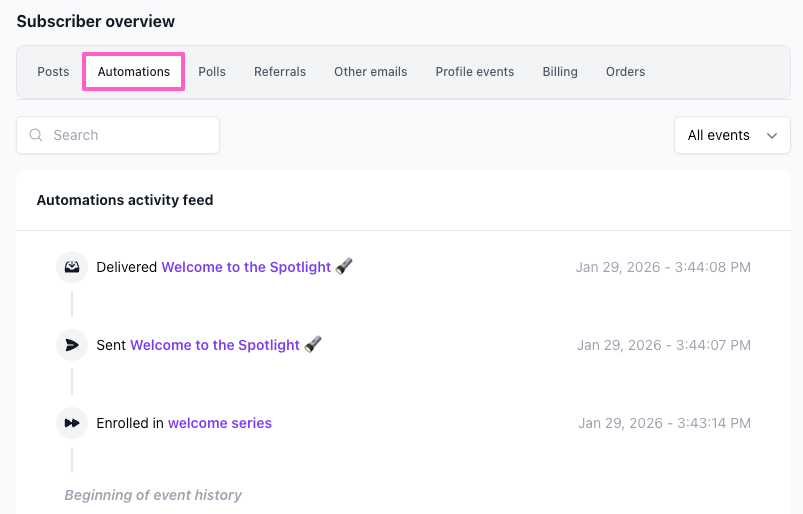This screenshot has height=514, width=803.
Task: Select the Automations tab
Action: [x=134, y=72]
